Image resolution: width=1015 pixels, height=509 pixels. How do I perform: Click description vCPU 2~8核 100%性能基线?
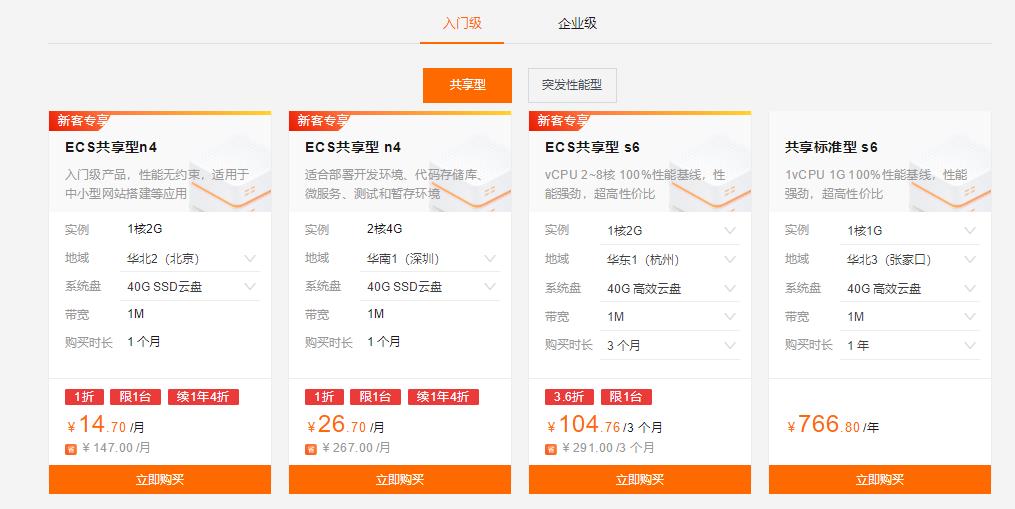pyautogui.click(x=635, y=184)
